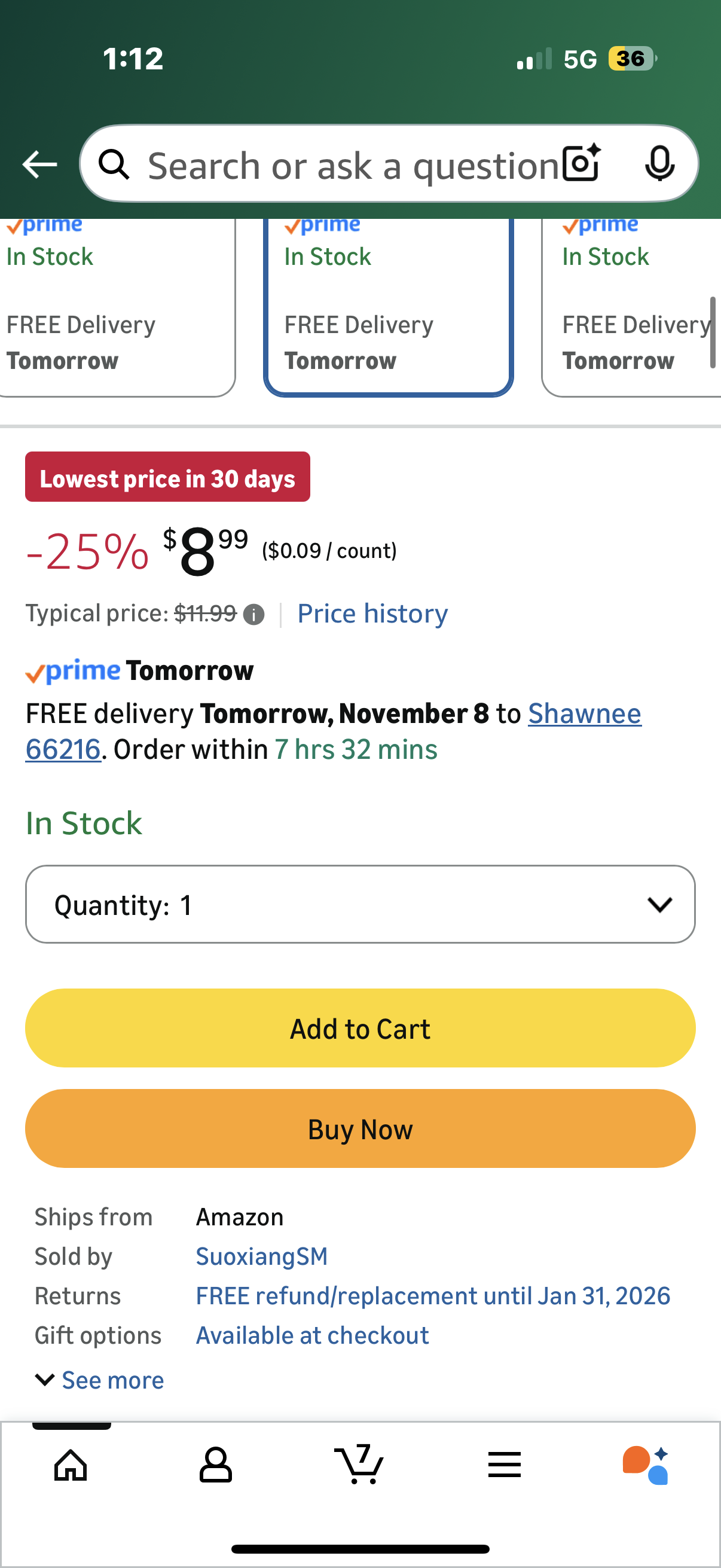Launch the Rufus AI assistant icon
This screenshot has height=1568, width=721.
coord(646,1465)
